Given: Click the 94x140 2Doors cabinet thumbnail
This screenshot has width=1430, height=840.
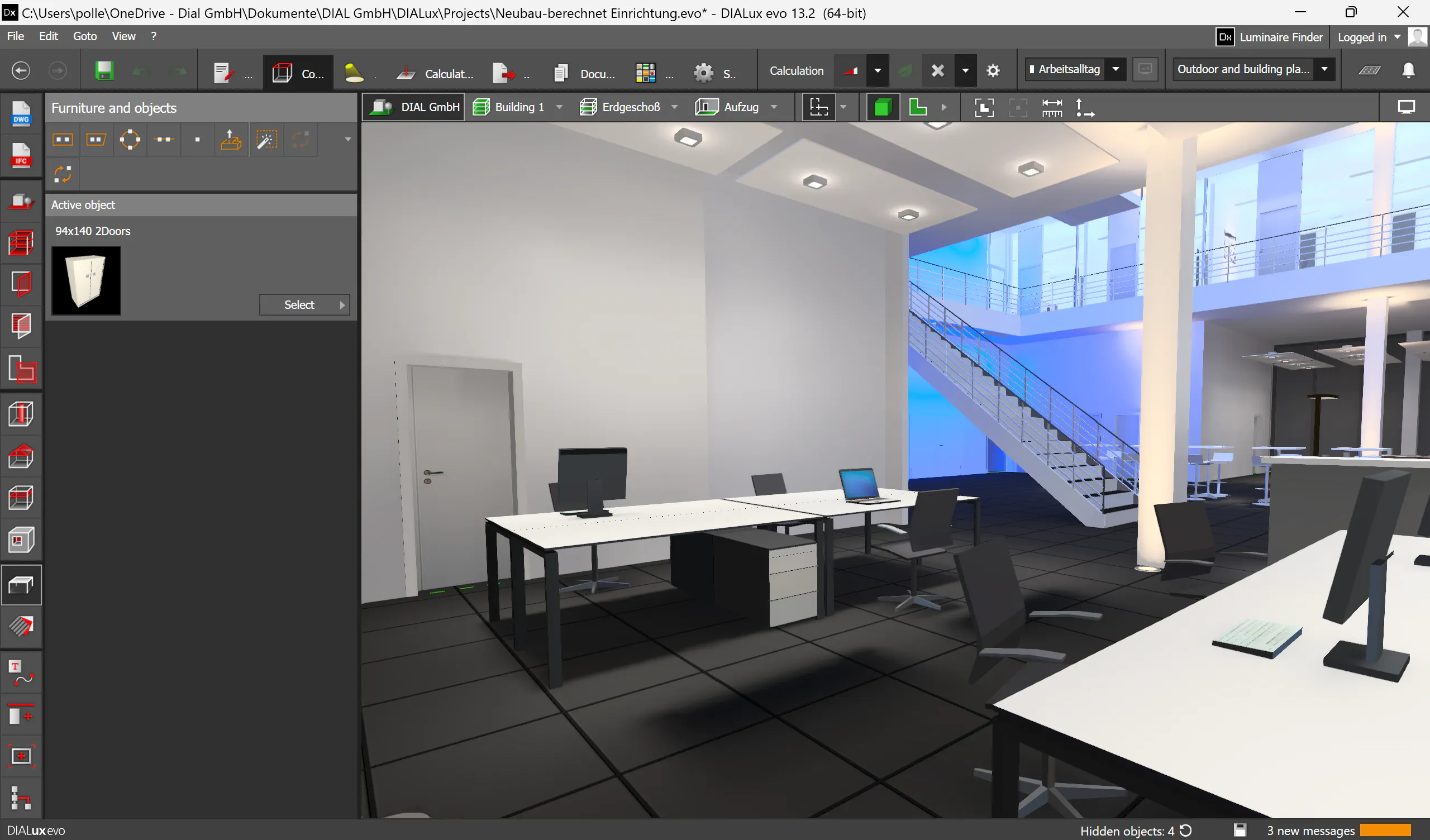Looking at the screenshot, I should (86, 280).
